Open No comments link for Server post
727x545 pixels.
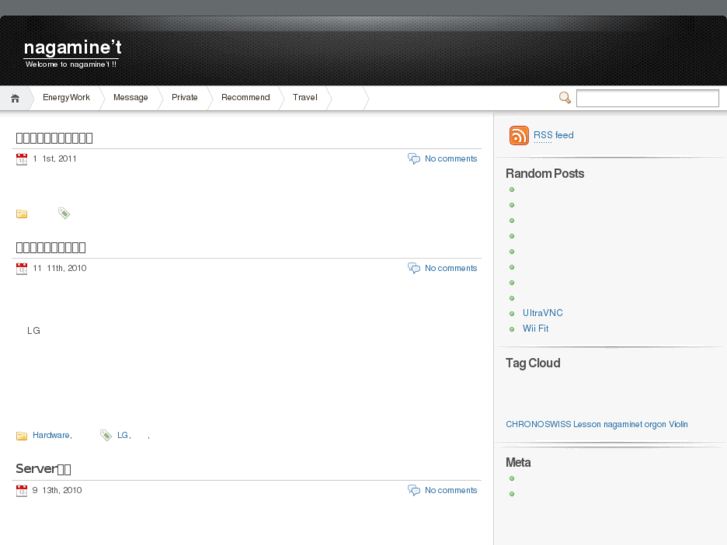[x=451, y=490]
